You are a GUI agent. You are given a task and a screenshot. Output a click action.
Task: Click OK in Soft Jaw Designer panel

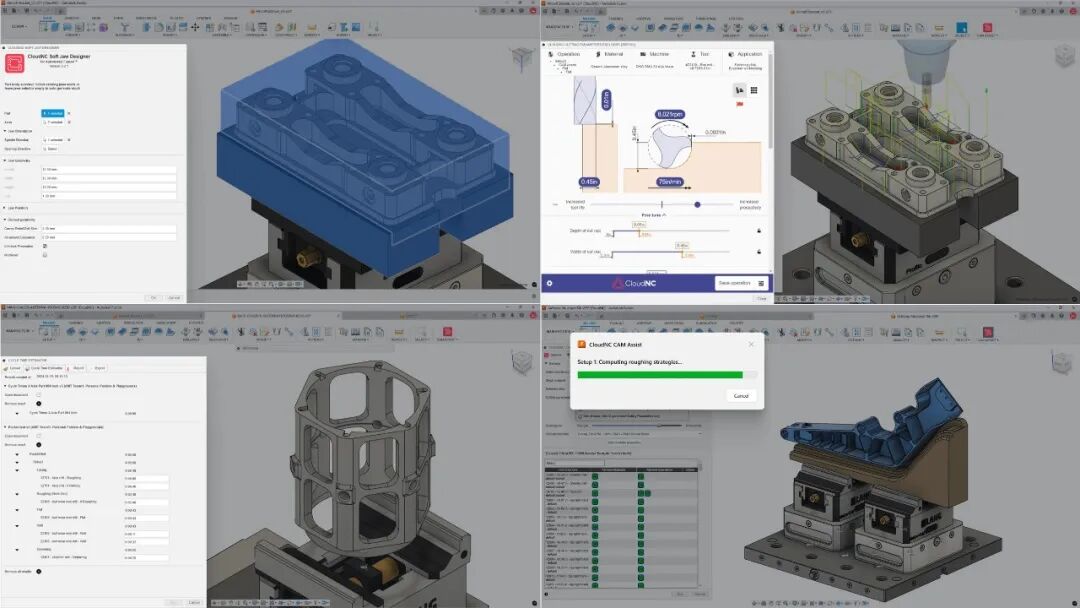pyautogui.click(x=154, y=297)
